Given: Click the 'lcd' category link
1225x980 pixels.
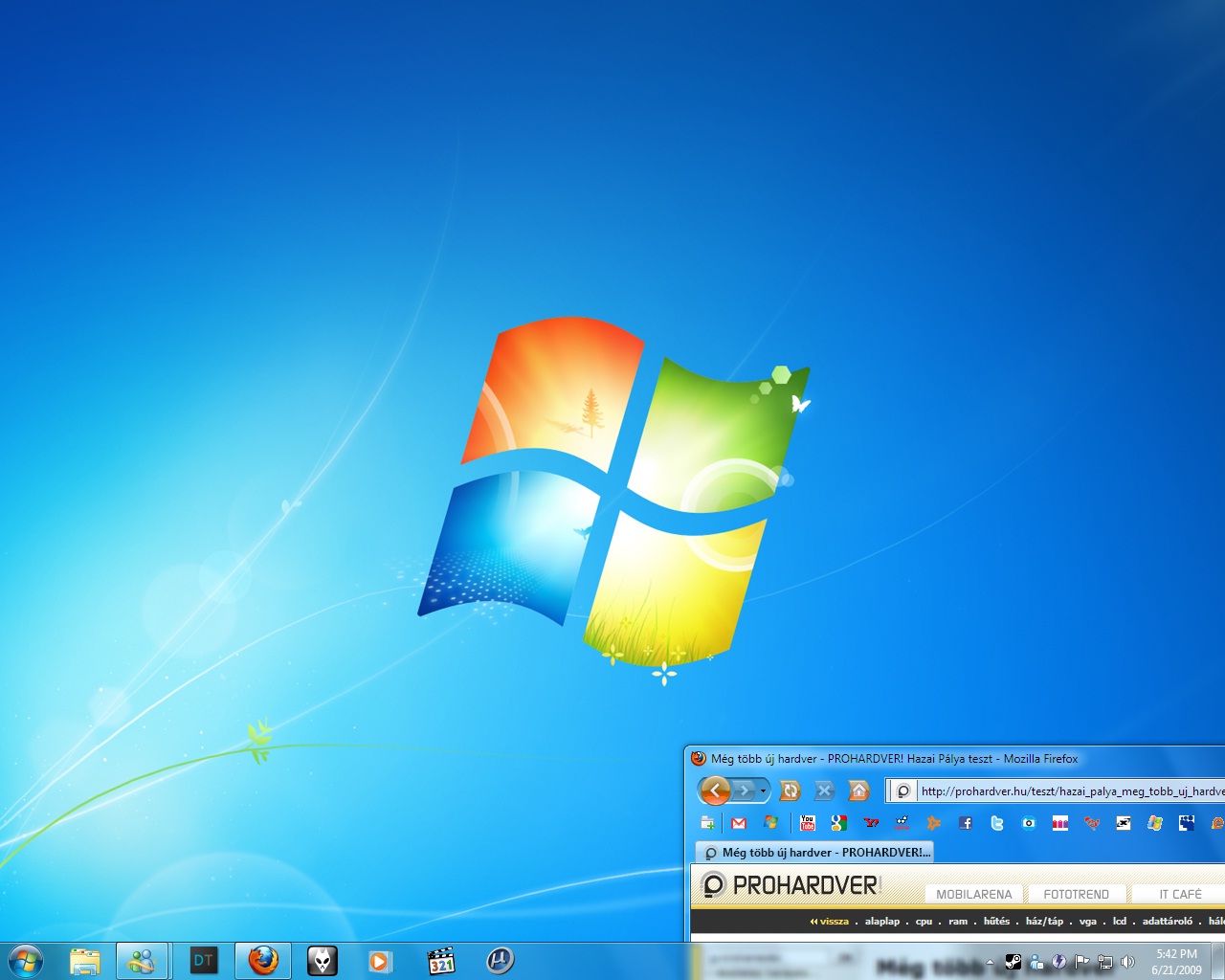Looking at the screenshot, I should coord(1120,922).
